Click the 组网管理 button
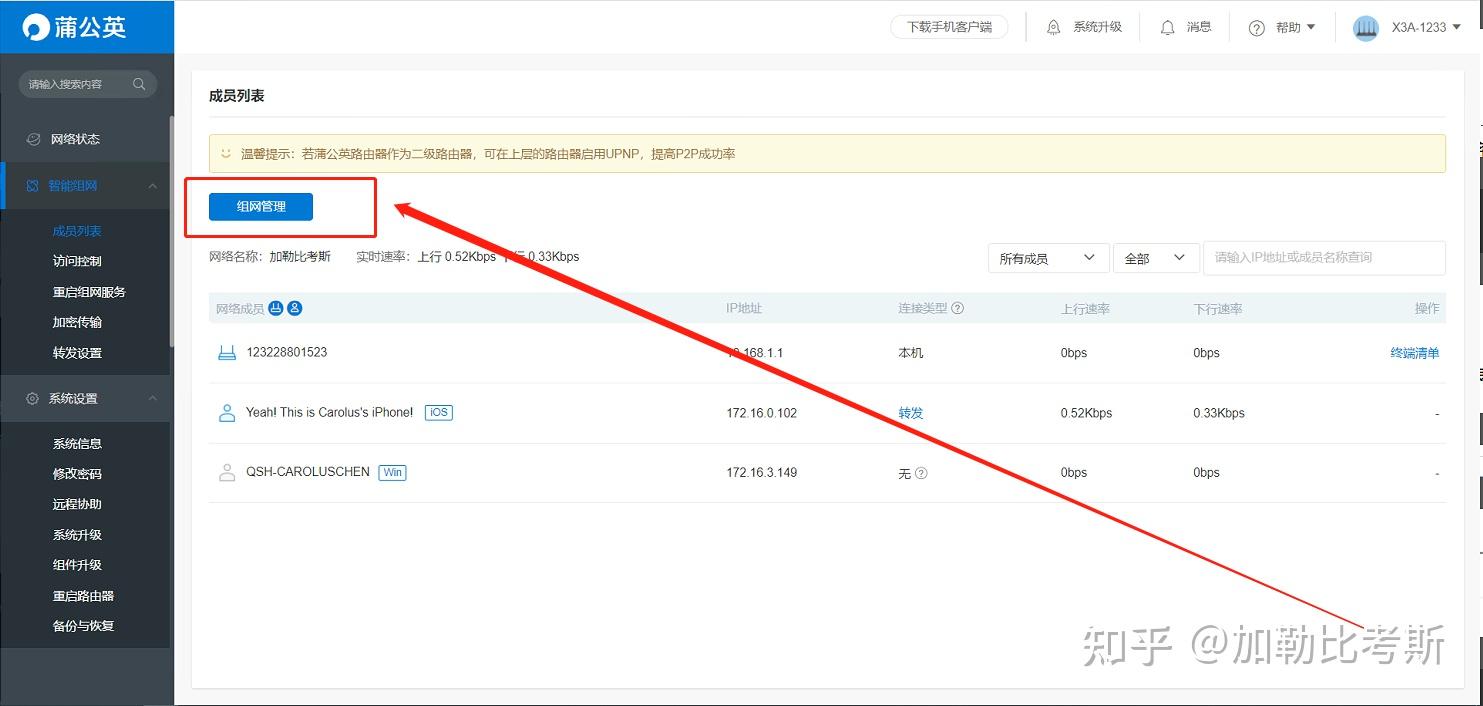Image resolution: width=1483 pixels, height=706 pixels. [x=260, y=206]
